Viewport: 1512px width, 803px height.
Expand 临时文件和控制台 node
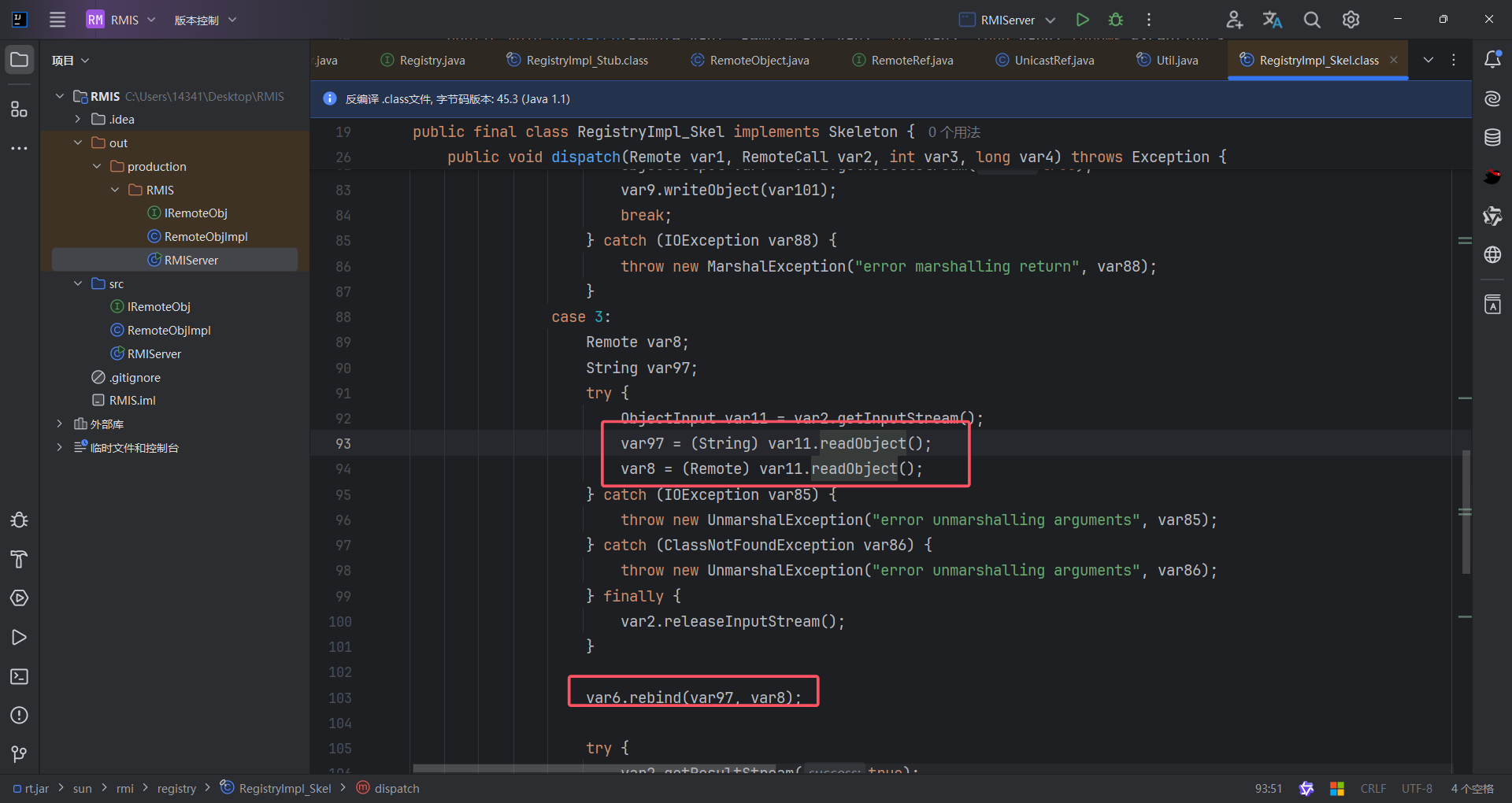tap(60, 447)
